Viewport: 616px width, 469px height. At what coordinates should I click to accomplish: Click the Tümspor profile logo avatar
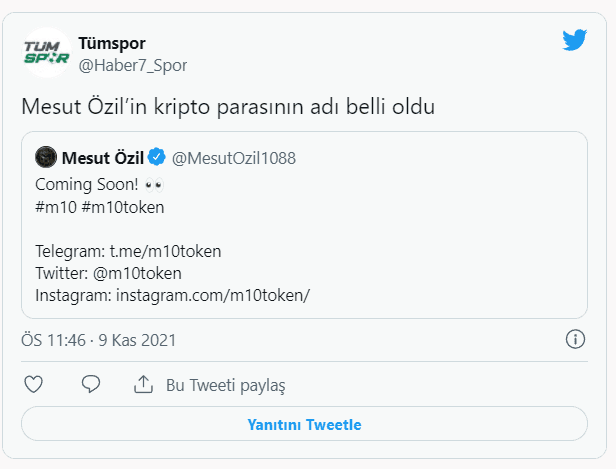[46, 54]
